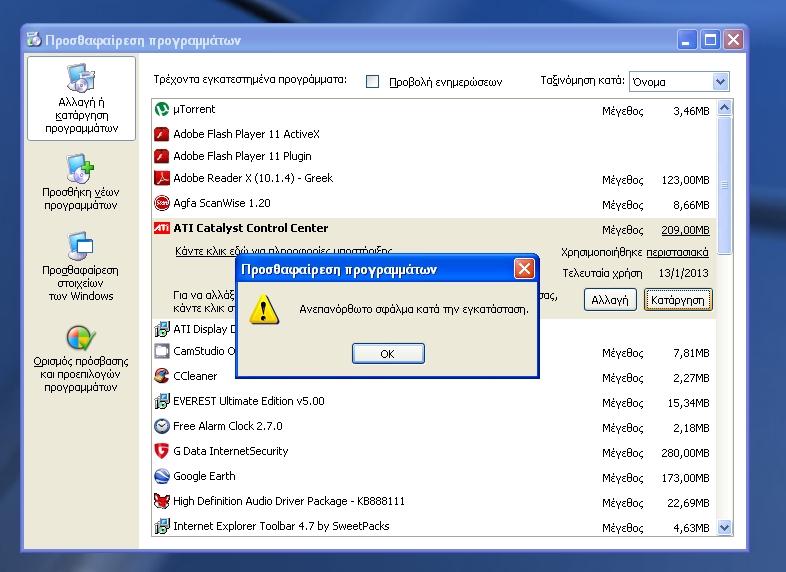This screenshot has width=786, height=572.
Task: Click the window title bar program icon
Action: (34, 39)
